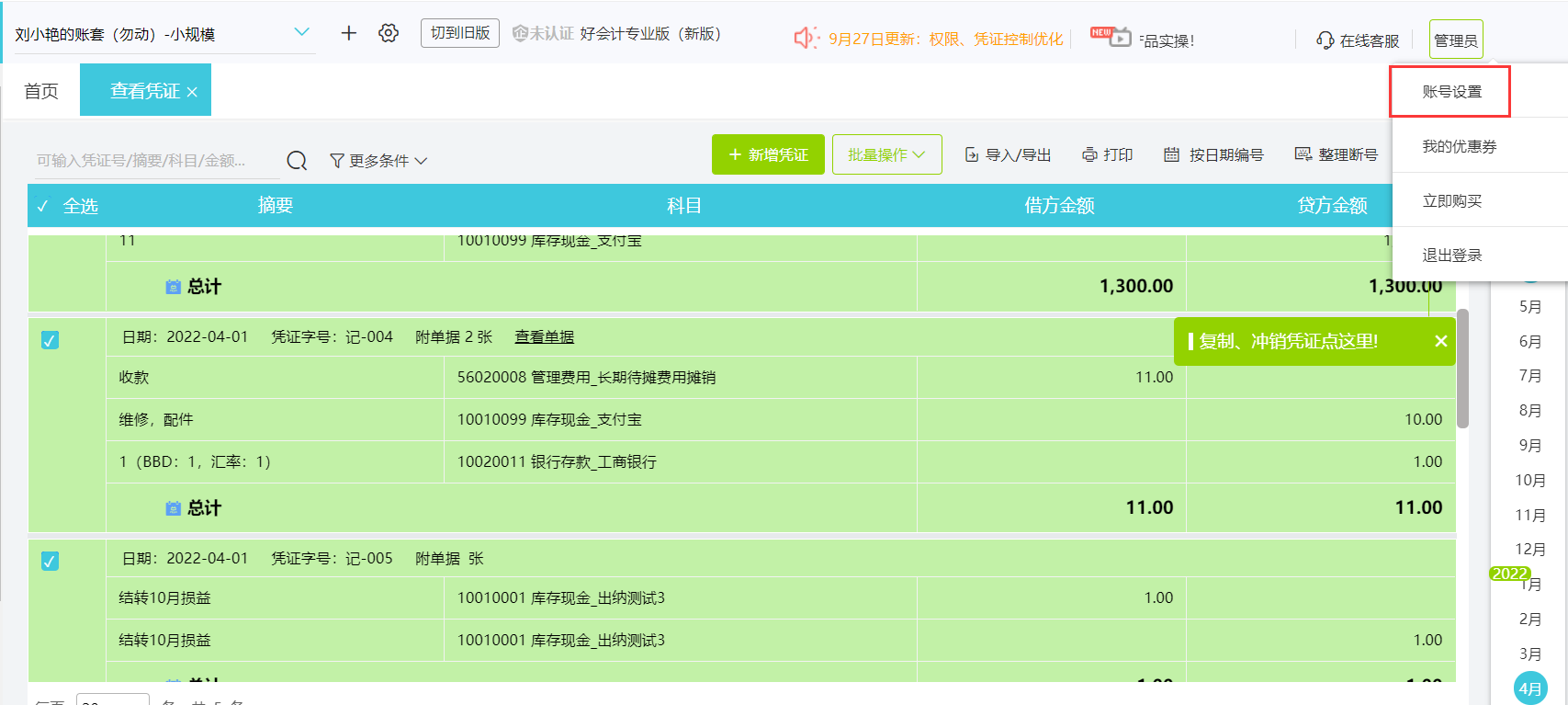Screen dimensions: 1568x705
Task: Select 账号设置 from the admin menu
Action: click(x=1451, y=92)
